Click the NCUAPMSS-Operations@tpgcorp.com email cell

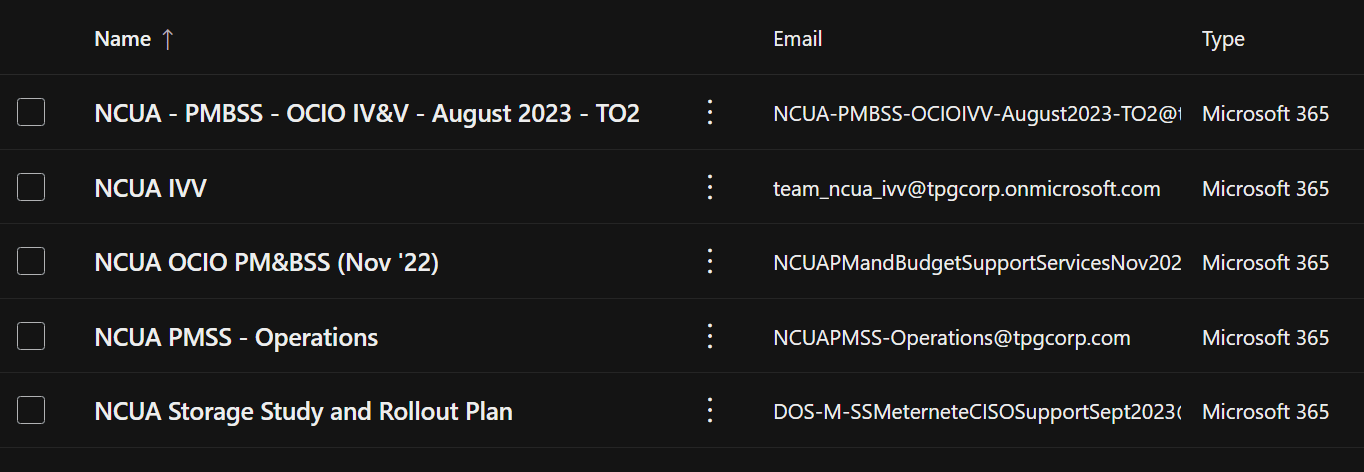pos(952,337)
